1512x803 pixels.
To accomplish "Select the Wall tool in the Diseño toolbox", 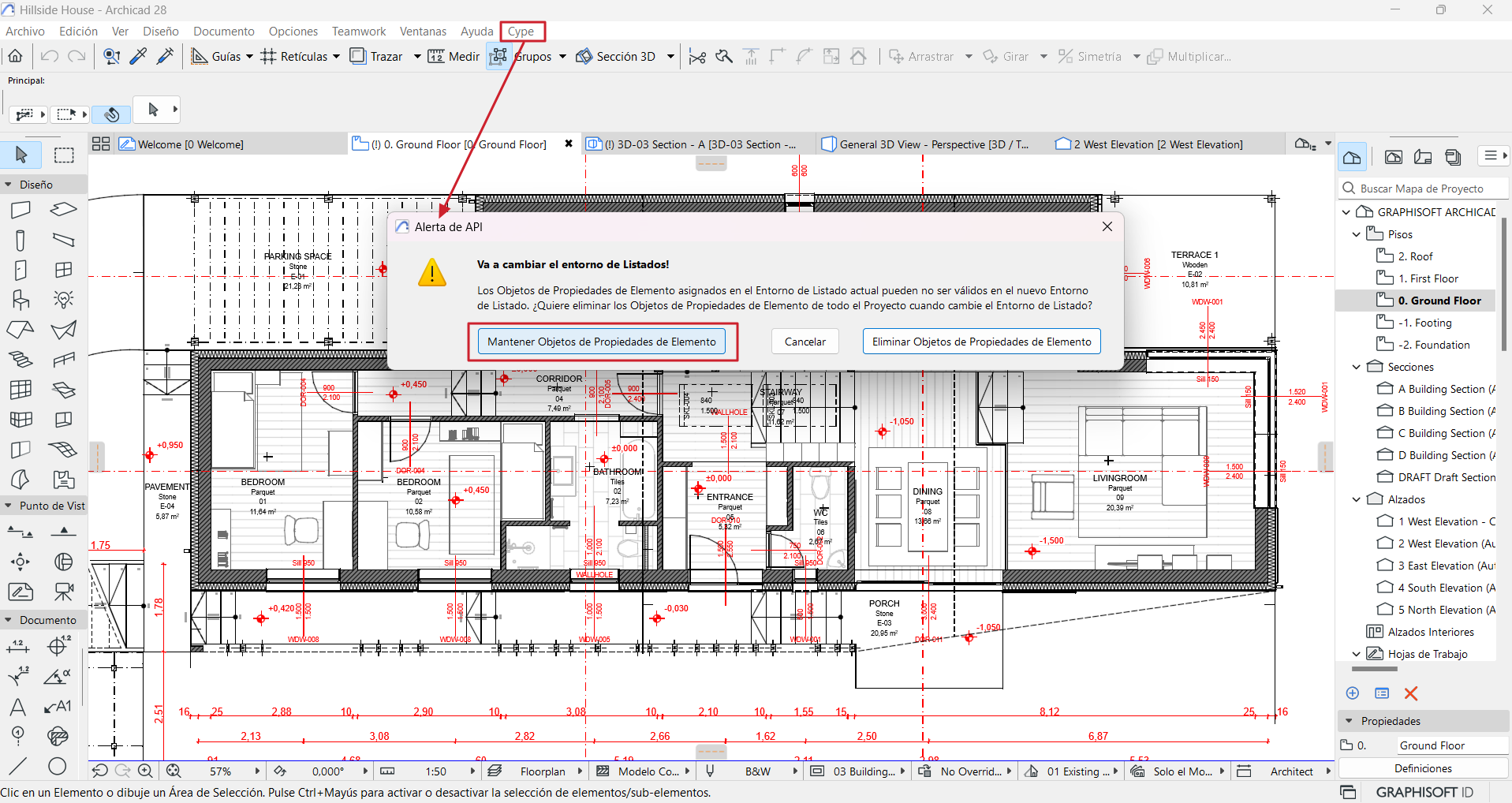I will (x=21, y=210).
